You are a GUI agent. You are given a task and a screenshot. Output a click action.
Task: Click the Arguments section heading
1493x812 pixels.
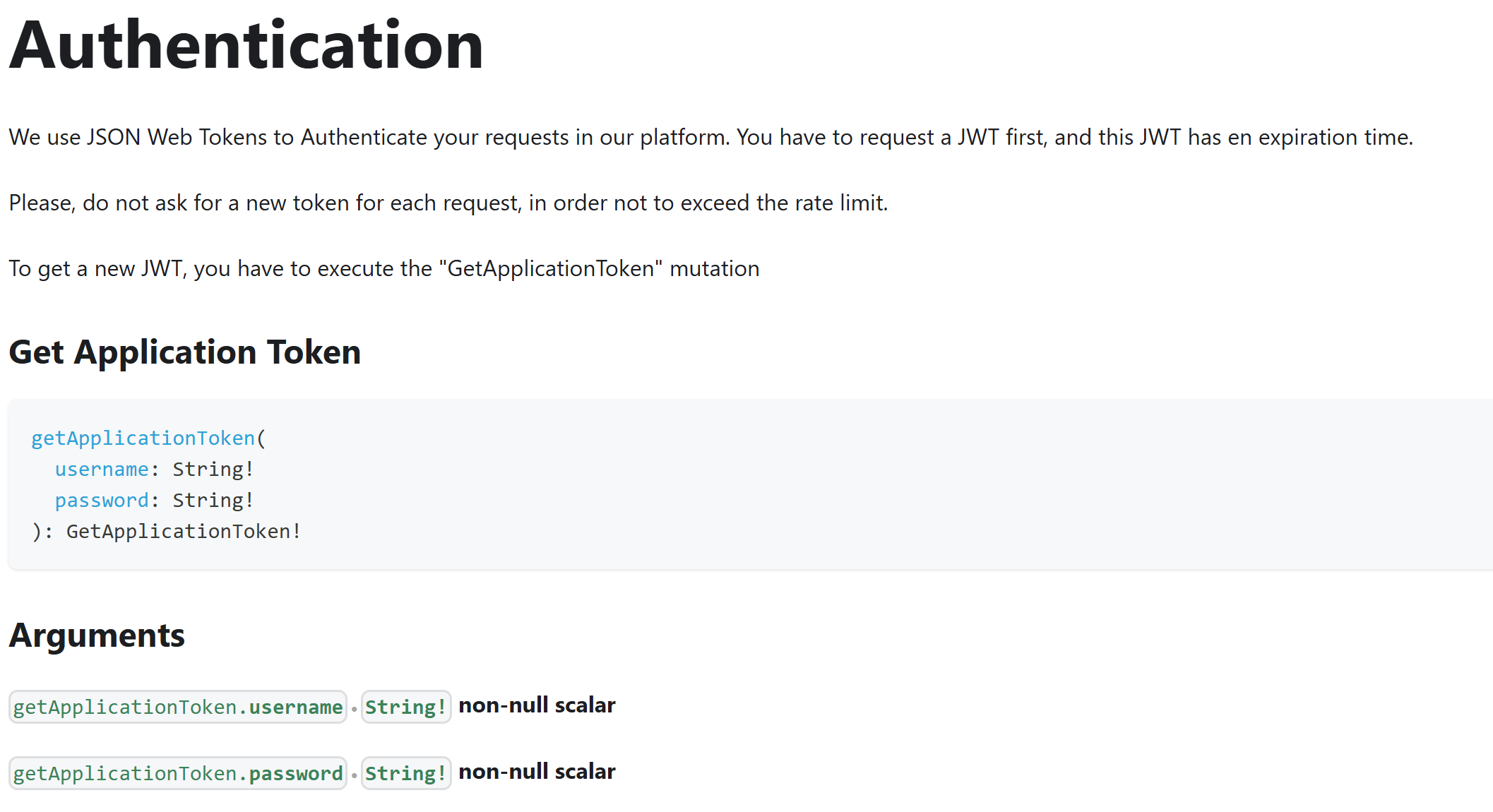click(x=97, y=635)
